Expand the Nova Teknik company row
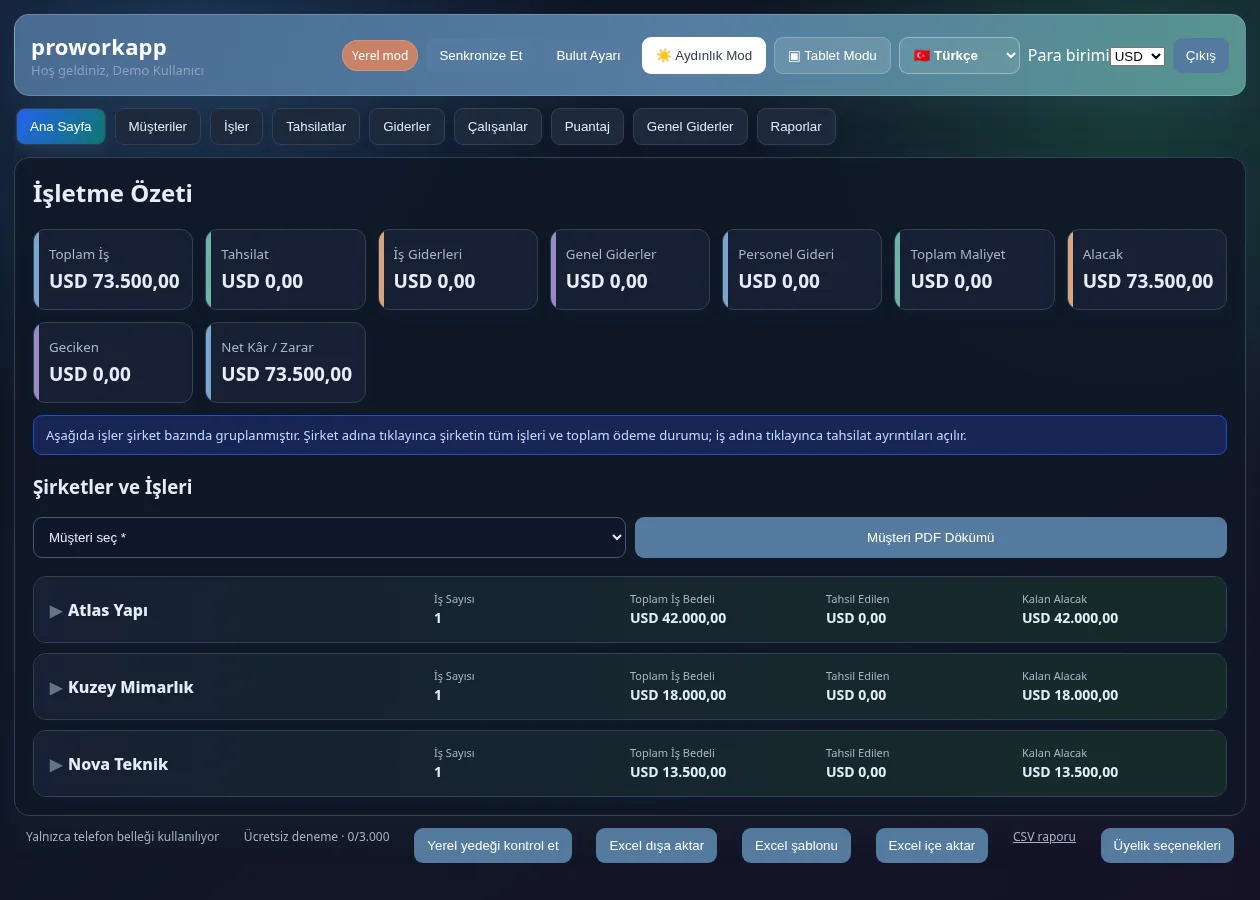This screenshot has height=900, width=1260. click(630, 764)
